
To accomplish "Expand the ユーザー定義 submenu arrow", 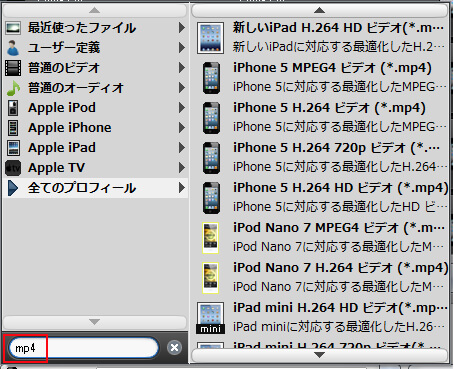I will tap(181, 48).
